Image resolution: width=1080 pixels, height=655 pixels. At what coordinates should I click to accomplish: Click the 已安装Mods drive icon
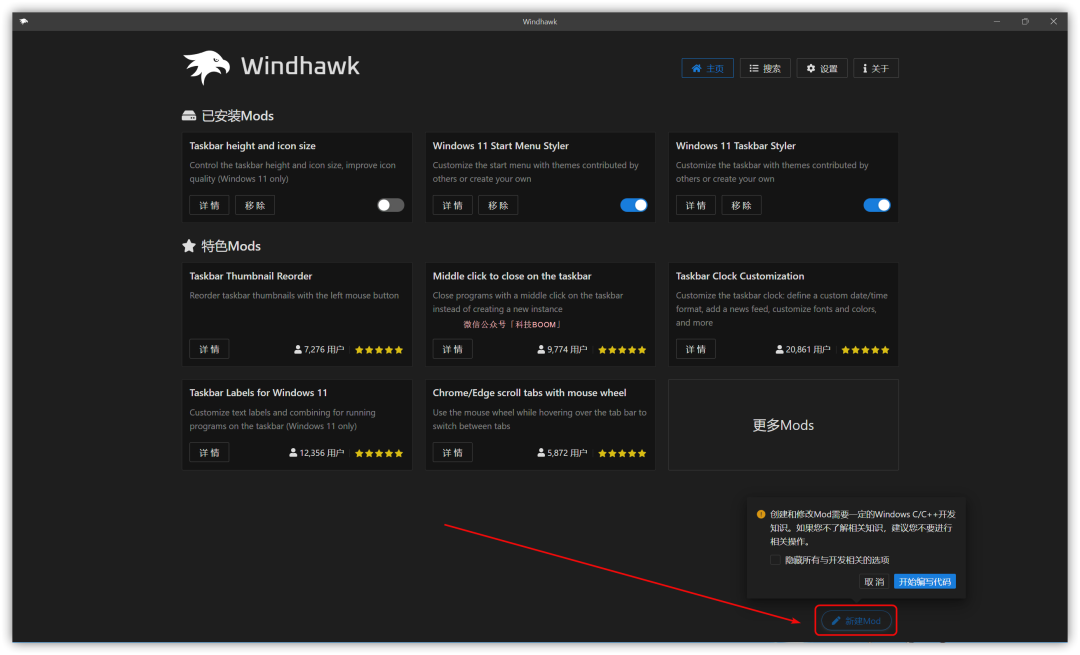[x=189, y=116]
